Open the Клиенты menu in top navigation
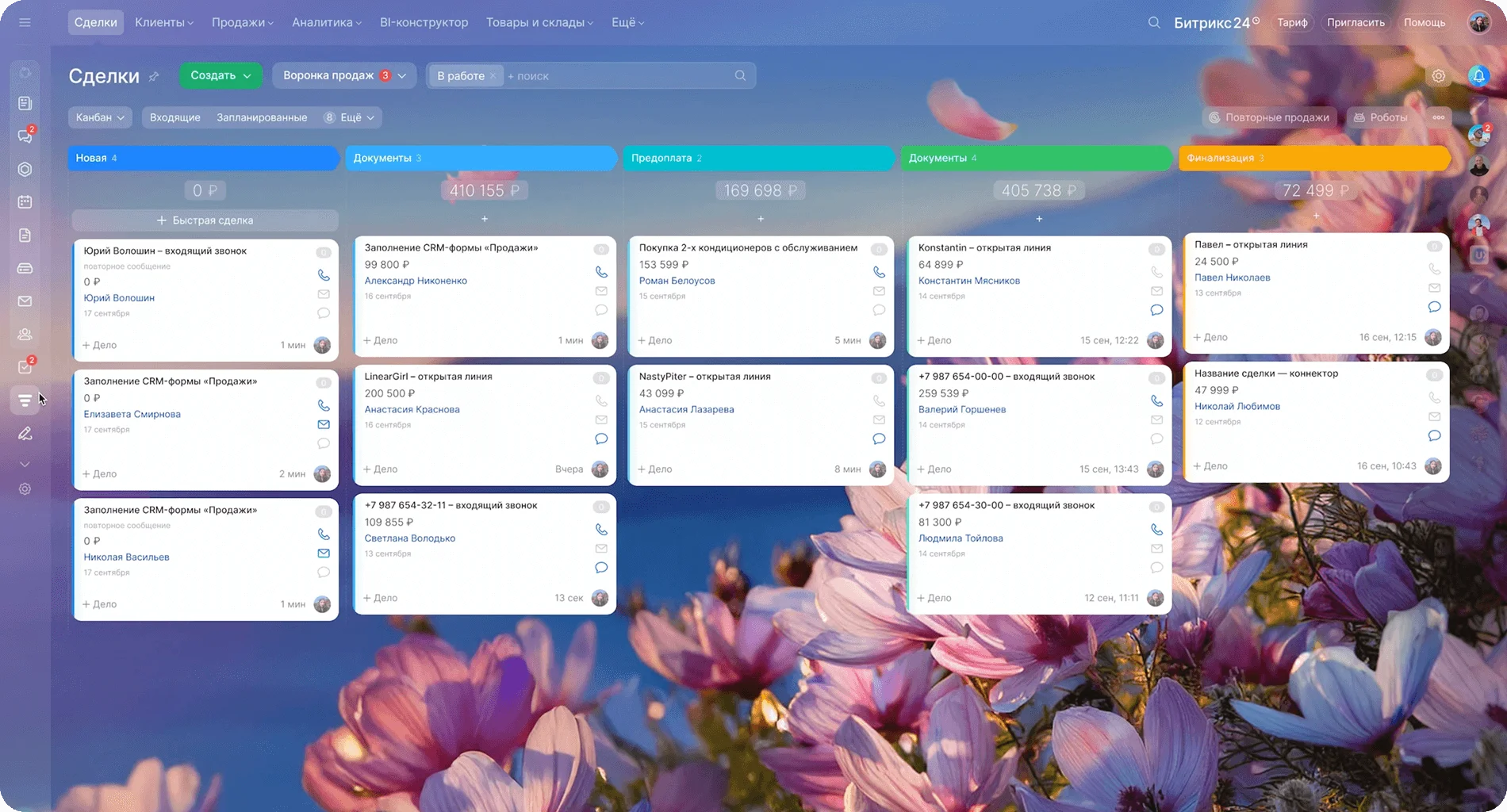 coord(163,22)
